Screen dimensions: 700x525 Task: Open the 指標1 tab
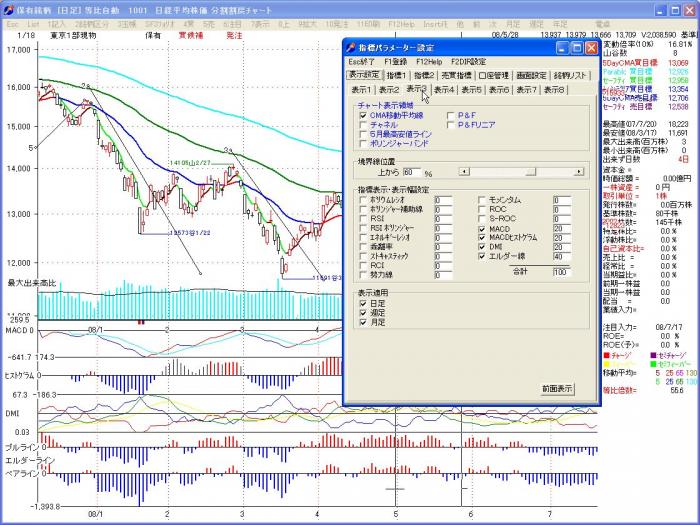pyautogui.click(x=396, y=75)
